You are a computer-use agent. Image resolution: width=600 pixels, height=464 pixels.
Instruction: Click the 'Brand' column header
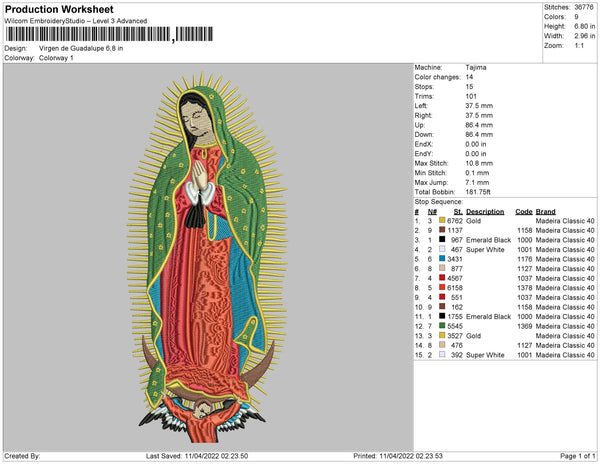(x=545, y=212)
